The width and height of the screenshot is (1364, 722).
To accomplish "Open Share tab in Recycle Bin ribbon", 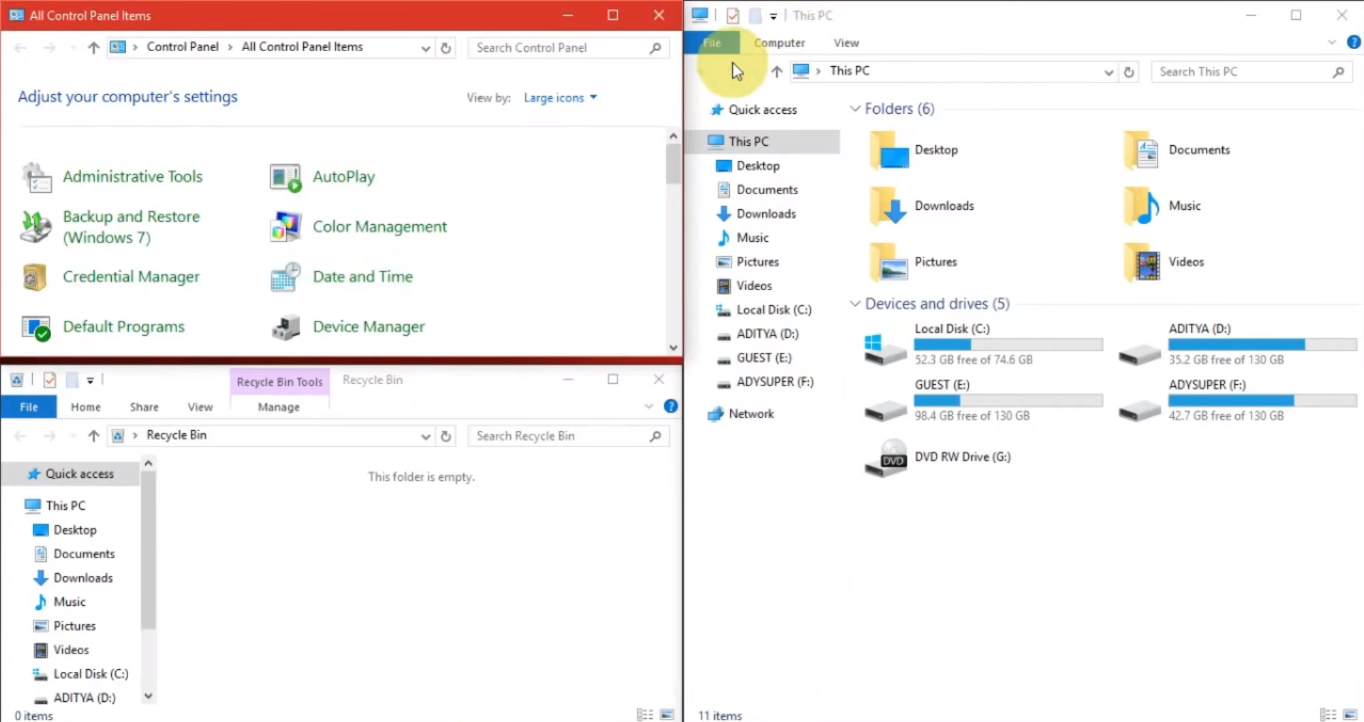I will (144, 407).
